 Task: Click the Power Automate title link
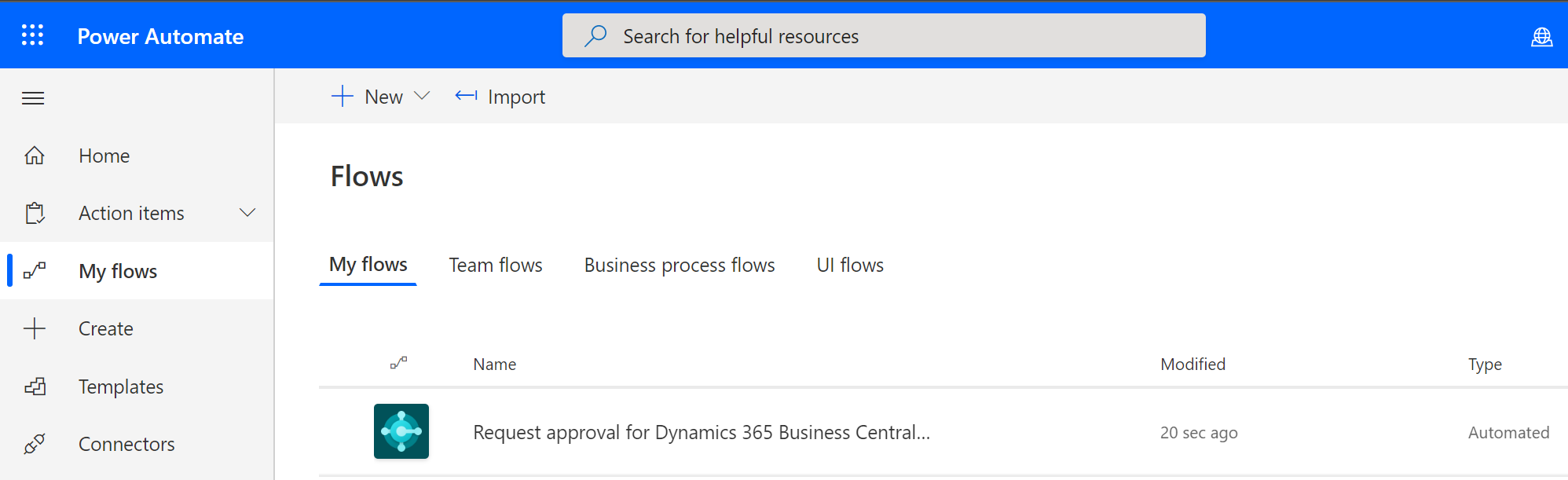(160, 36)
